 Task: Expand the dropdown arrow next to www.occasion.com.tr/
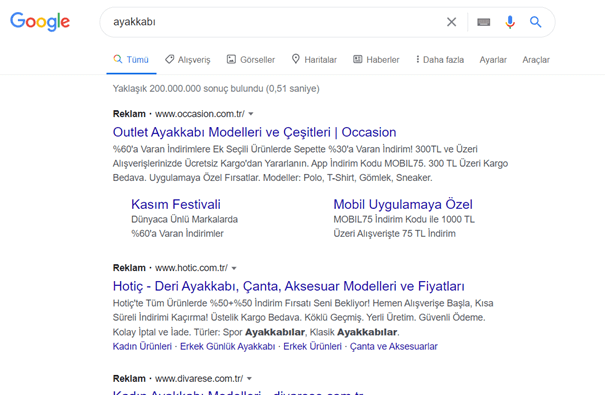tap(251, 114)
